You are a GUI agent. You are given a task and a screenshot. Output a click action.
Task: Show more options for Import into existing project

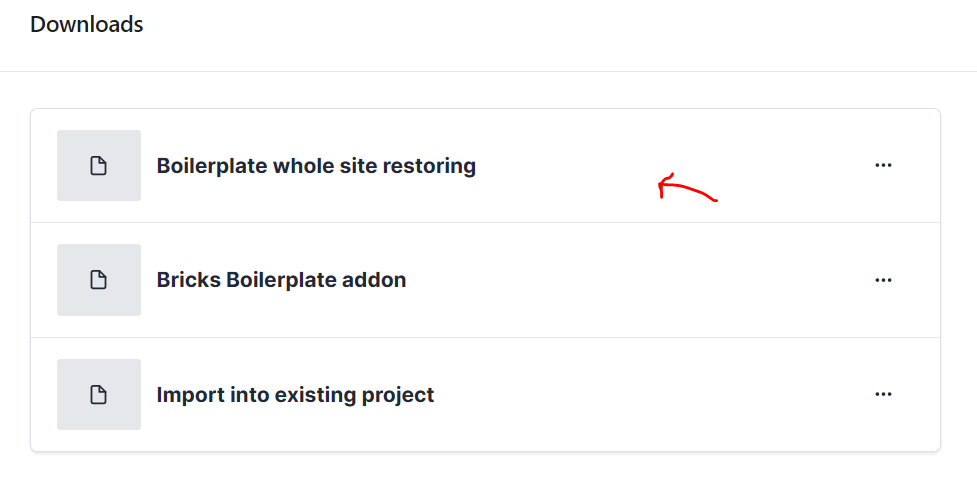coord(883,395)
